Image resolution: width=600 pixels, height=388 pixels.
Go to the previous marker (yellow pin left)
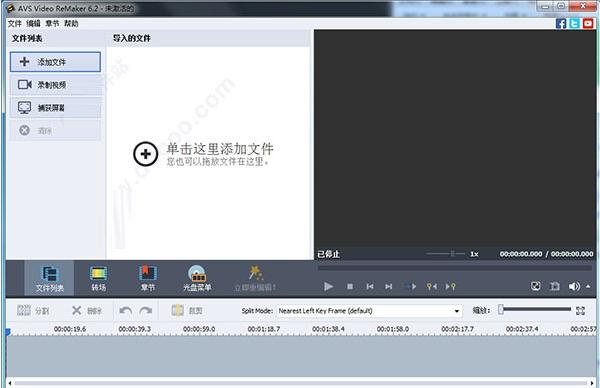click(432, 286)
